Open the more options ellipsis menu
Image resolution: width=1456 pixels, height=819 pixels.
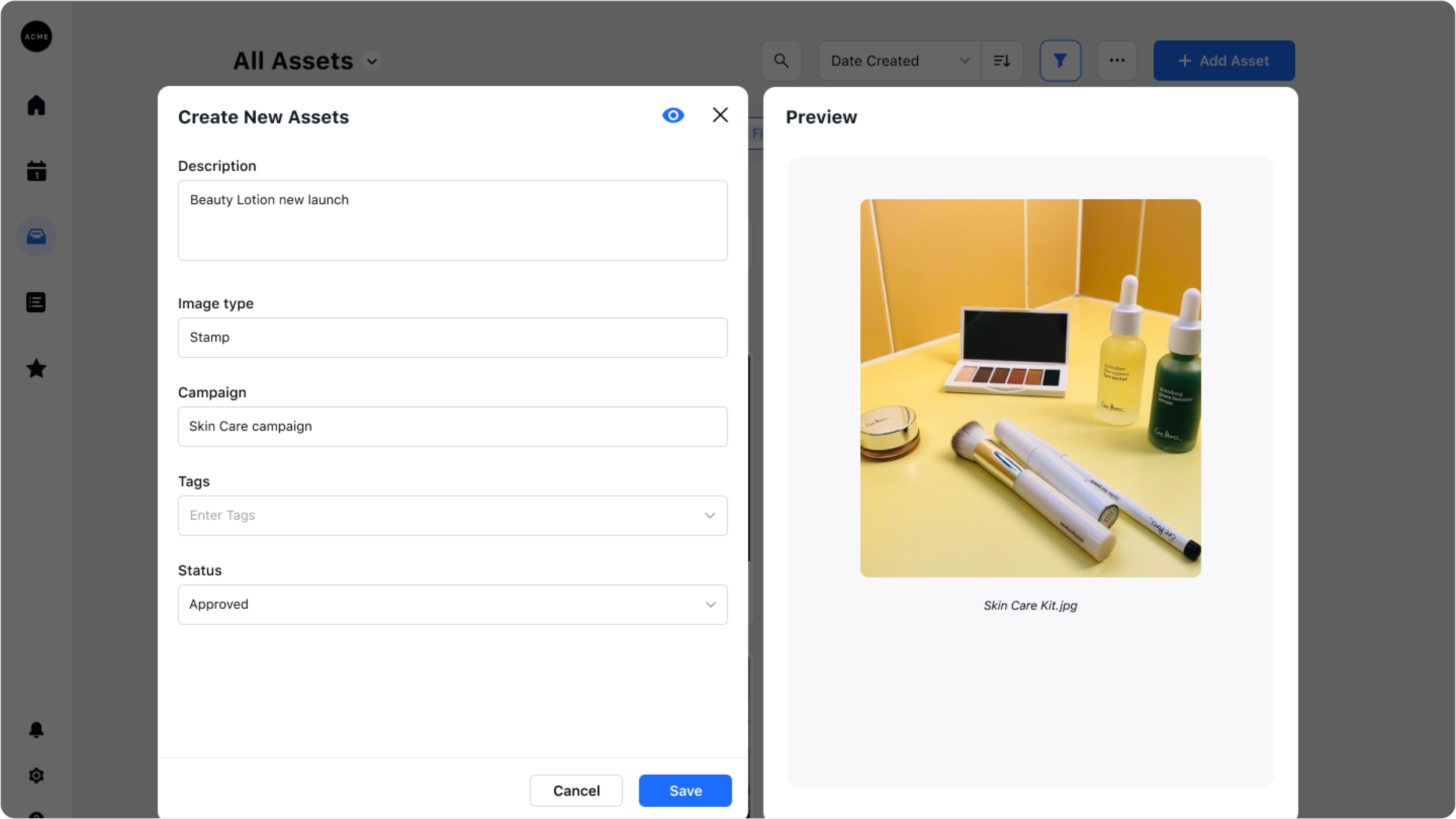(x=1116, y=61)
